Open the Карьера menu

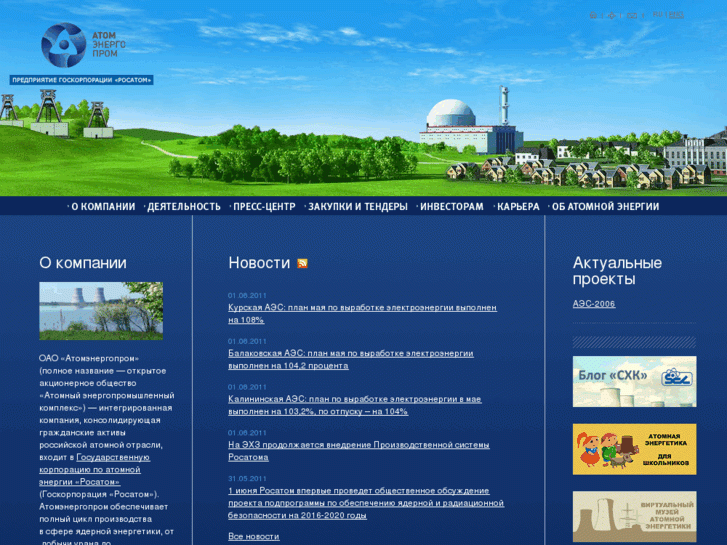[x=518, y=206]
